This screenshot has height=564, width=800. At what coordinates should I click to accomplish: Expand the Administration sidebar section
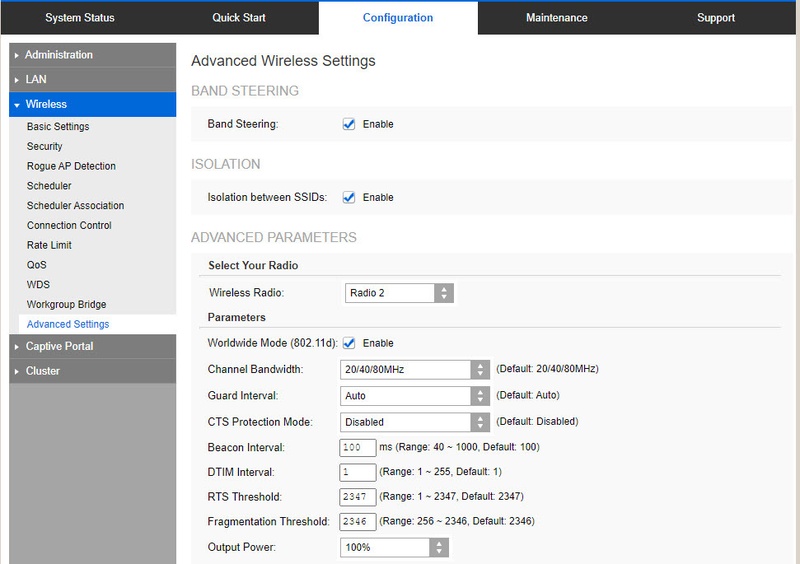(59, 55)
